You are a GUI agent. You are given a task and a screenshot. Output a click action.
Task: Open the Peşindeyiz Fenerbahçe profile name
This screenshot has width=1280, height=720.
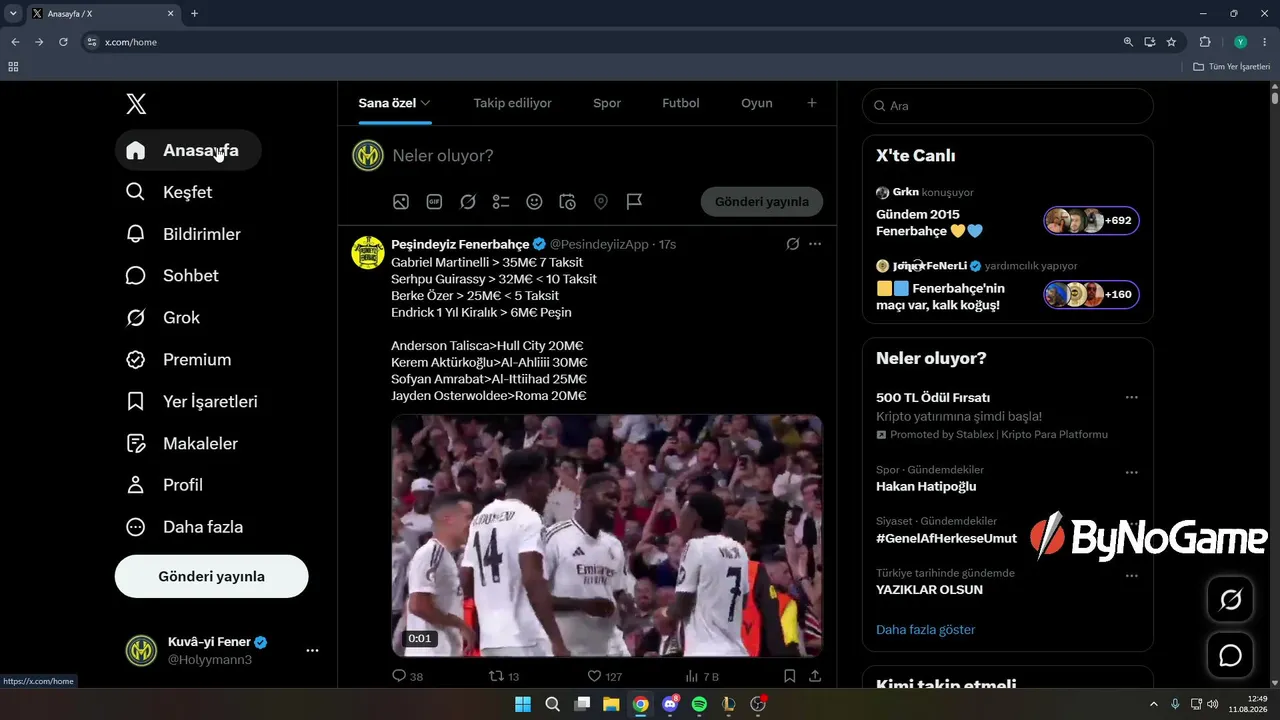click(460, 244)
